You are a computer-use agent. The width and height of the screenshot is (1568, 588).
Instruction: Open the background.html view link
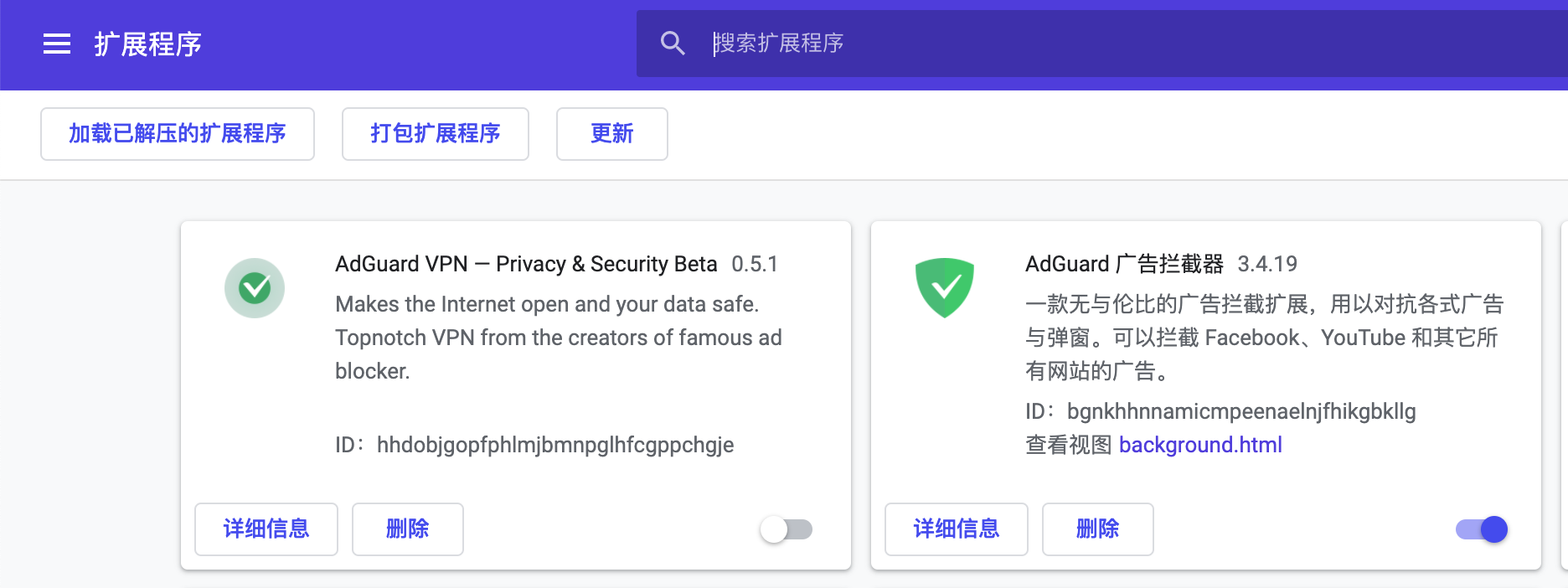point(1200,445)
